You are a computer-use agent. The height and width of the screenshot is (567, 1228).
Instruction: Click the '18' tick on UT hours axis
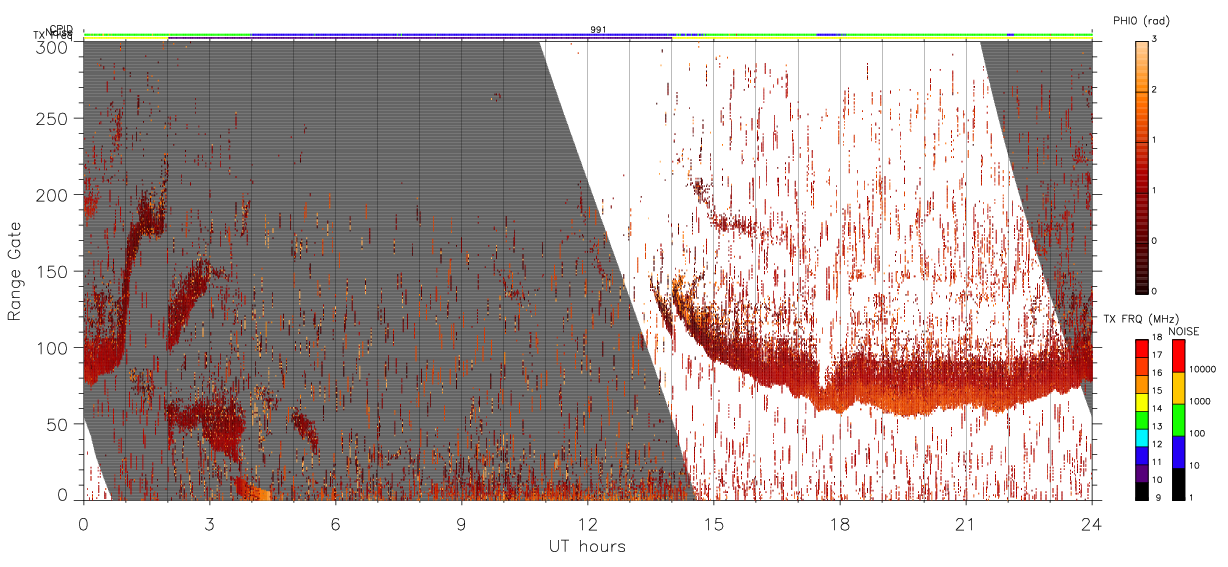point(839,523)
